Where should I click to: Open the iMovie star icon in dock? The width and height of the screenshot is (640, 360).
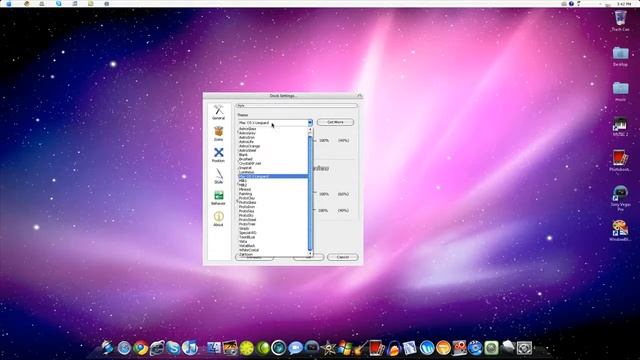point(328,348)
